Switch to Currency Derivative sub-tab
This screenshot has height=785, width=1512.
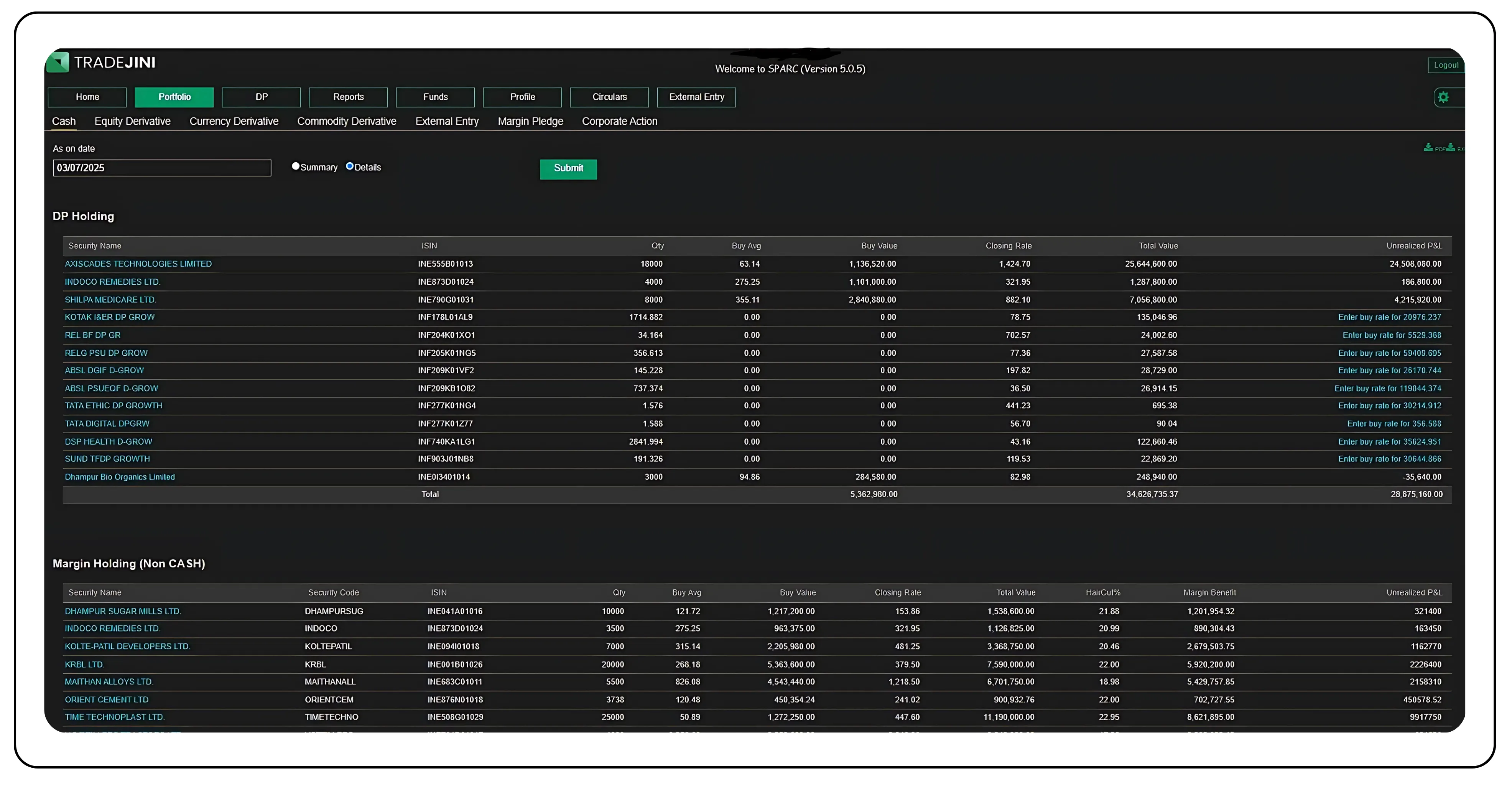click(234, 122)
